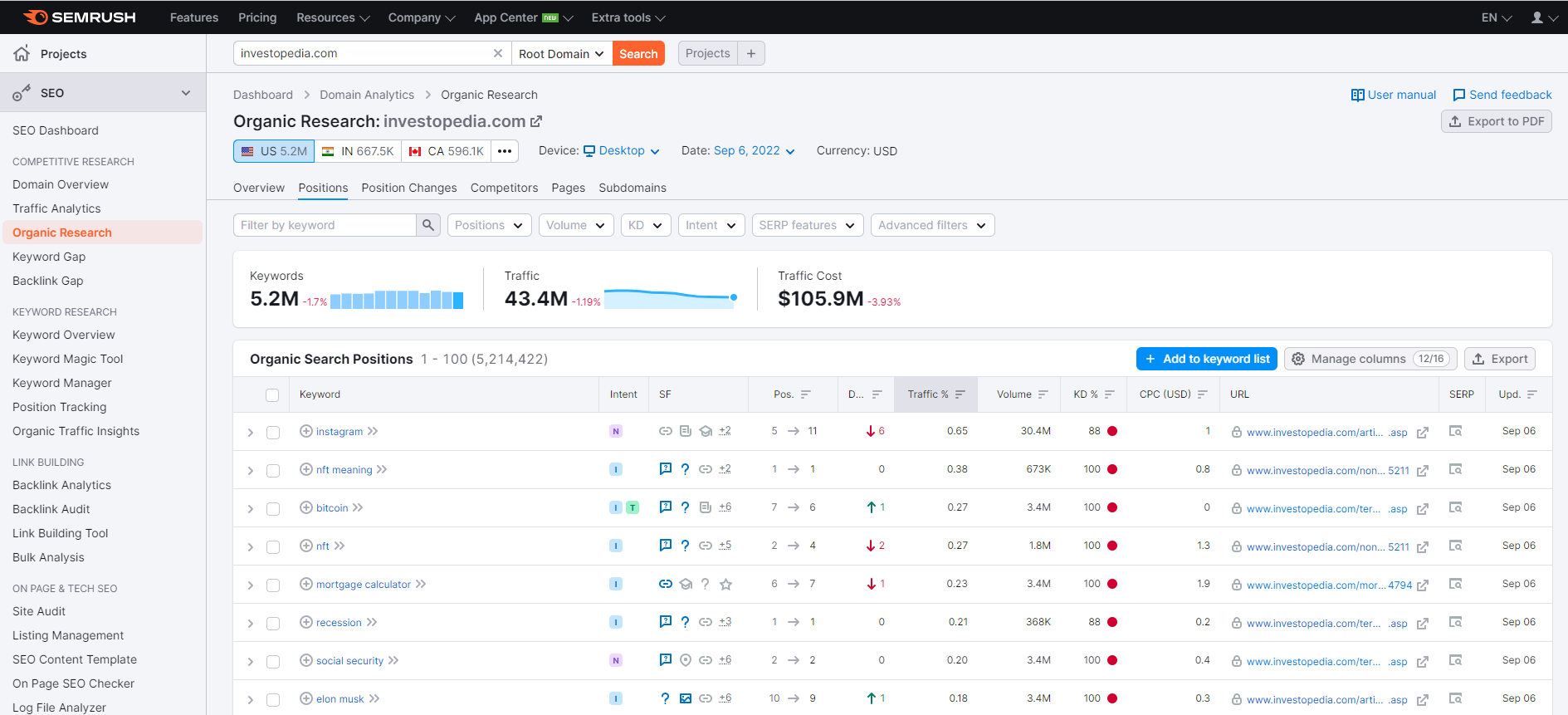The width and height of the screenshot is (1568, 715).
Task: Open external link icon beside investopedia.com title
Action: coord(536,121)
